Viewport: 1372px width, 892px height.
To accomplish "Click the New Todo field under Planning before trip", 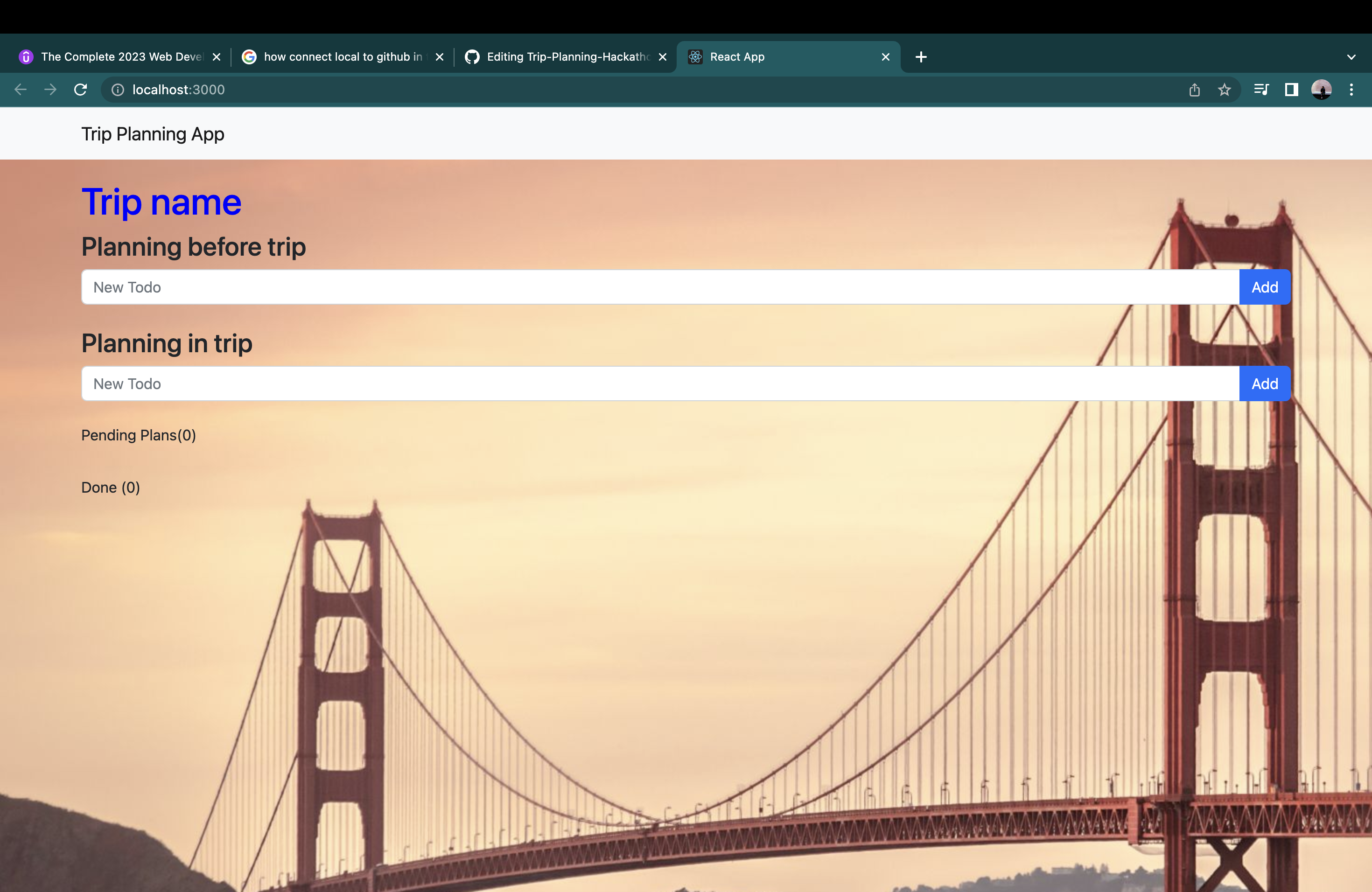I will [x=661, y=287].
